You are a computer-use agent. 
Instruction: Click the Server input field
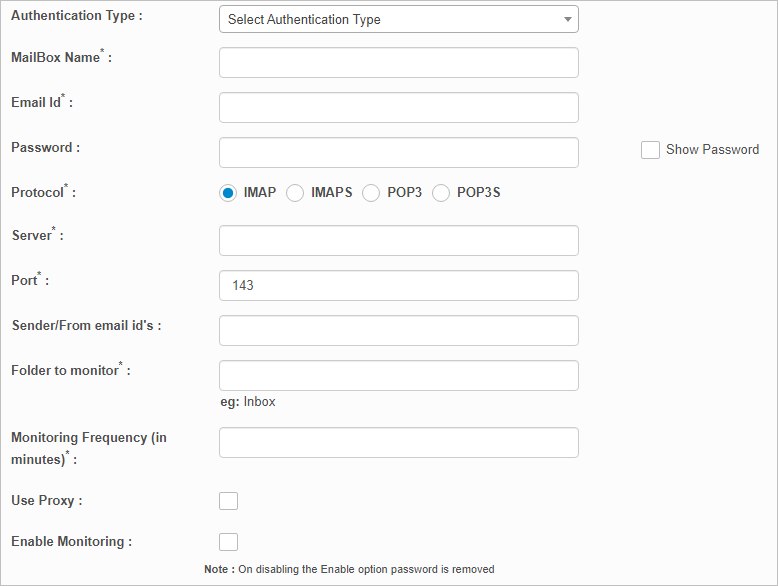coord(398,240)
